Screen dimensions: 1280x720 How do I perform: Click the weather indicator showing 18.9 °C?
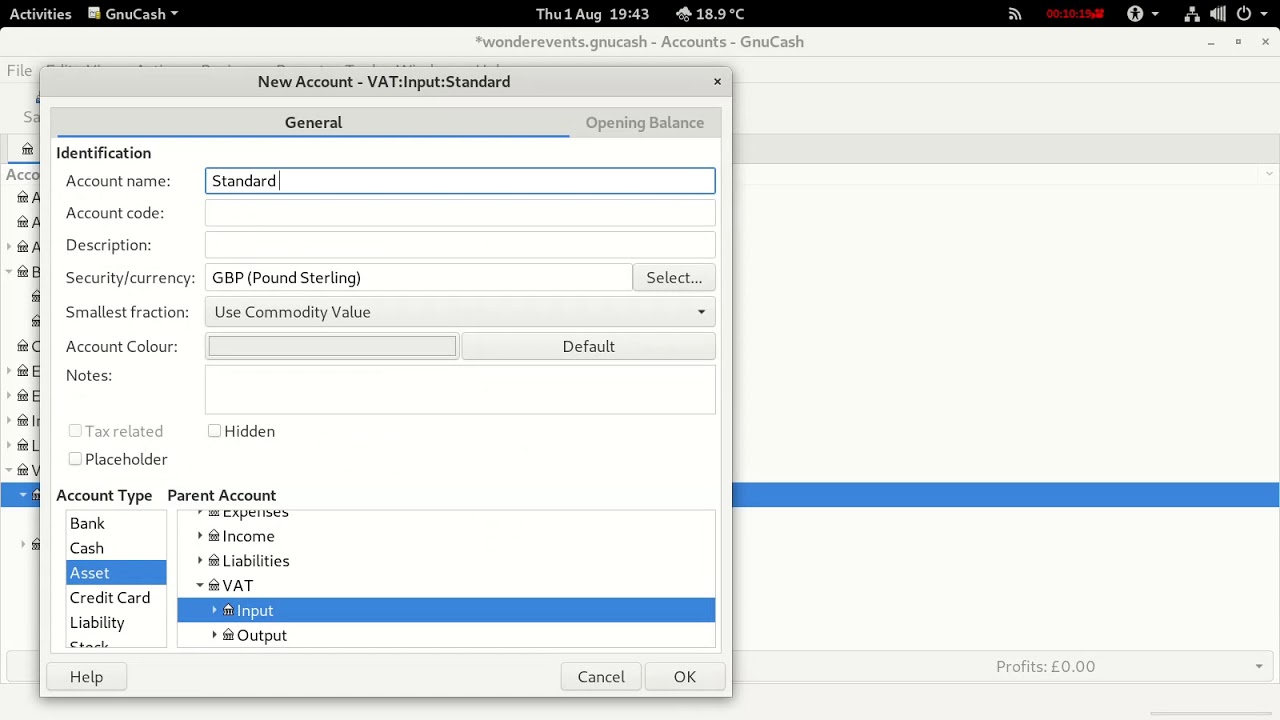(710, 14)
